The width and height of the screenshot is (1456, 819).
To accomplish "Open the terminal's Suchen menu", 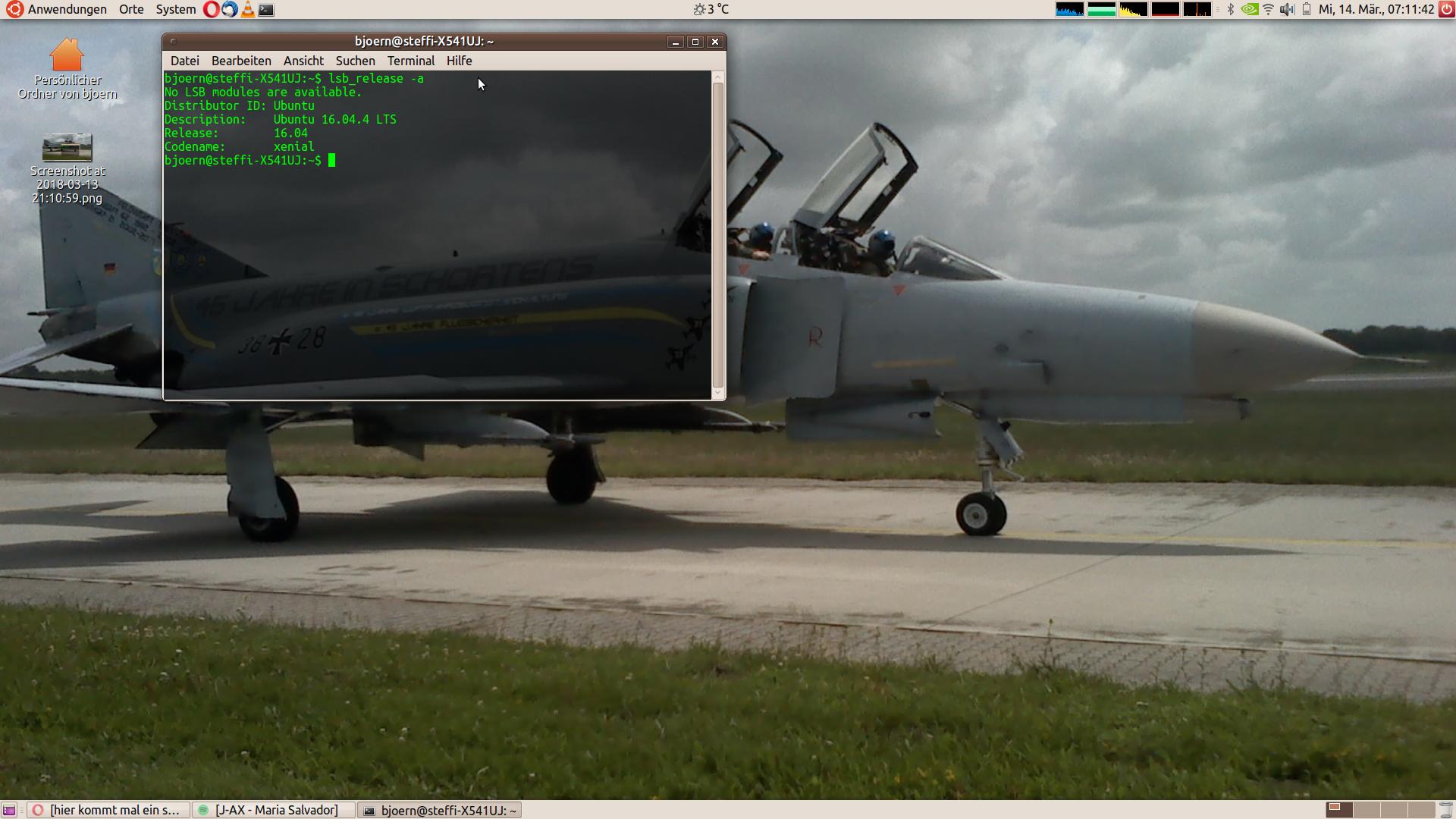I will tap(355, 61).
